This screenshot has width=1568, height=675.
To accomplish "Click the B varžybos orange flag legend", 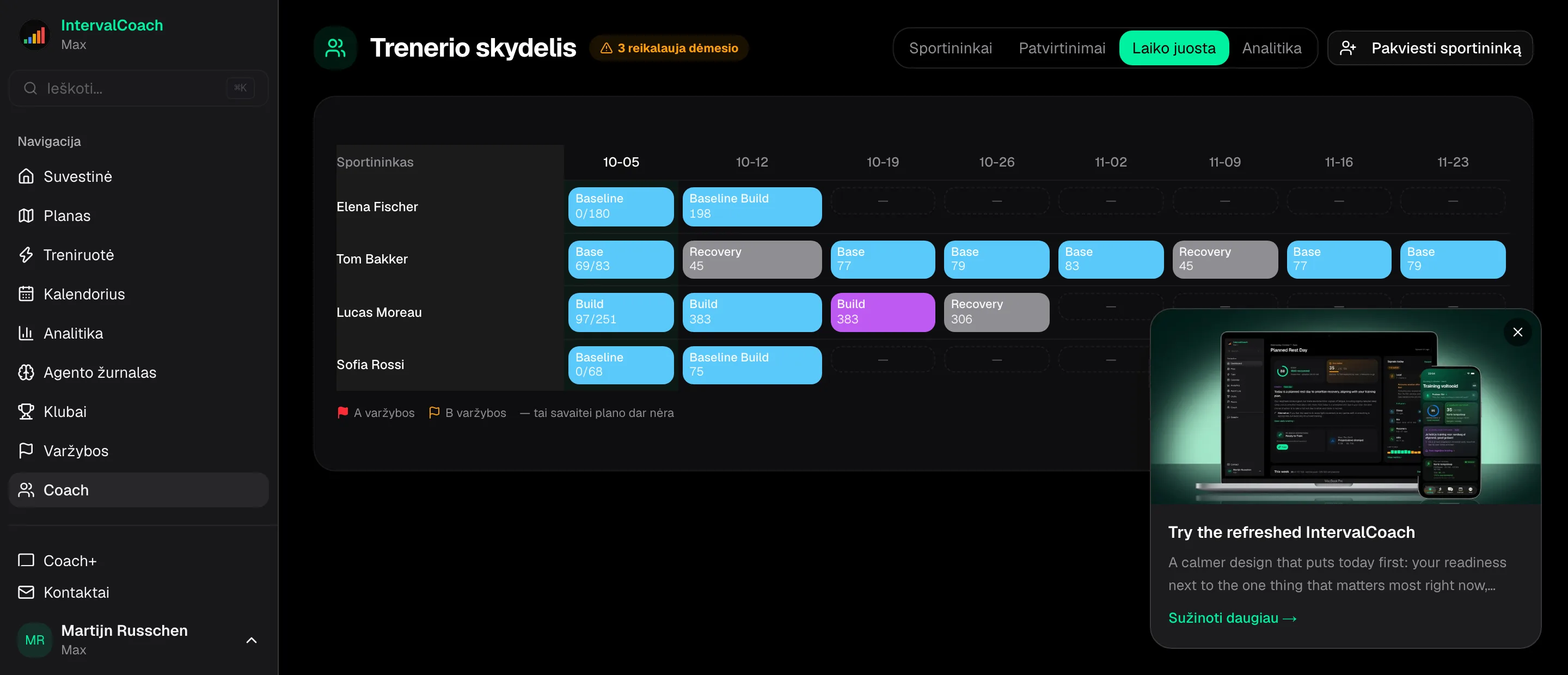I will coord(468,413).
